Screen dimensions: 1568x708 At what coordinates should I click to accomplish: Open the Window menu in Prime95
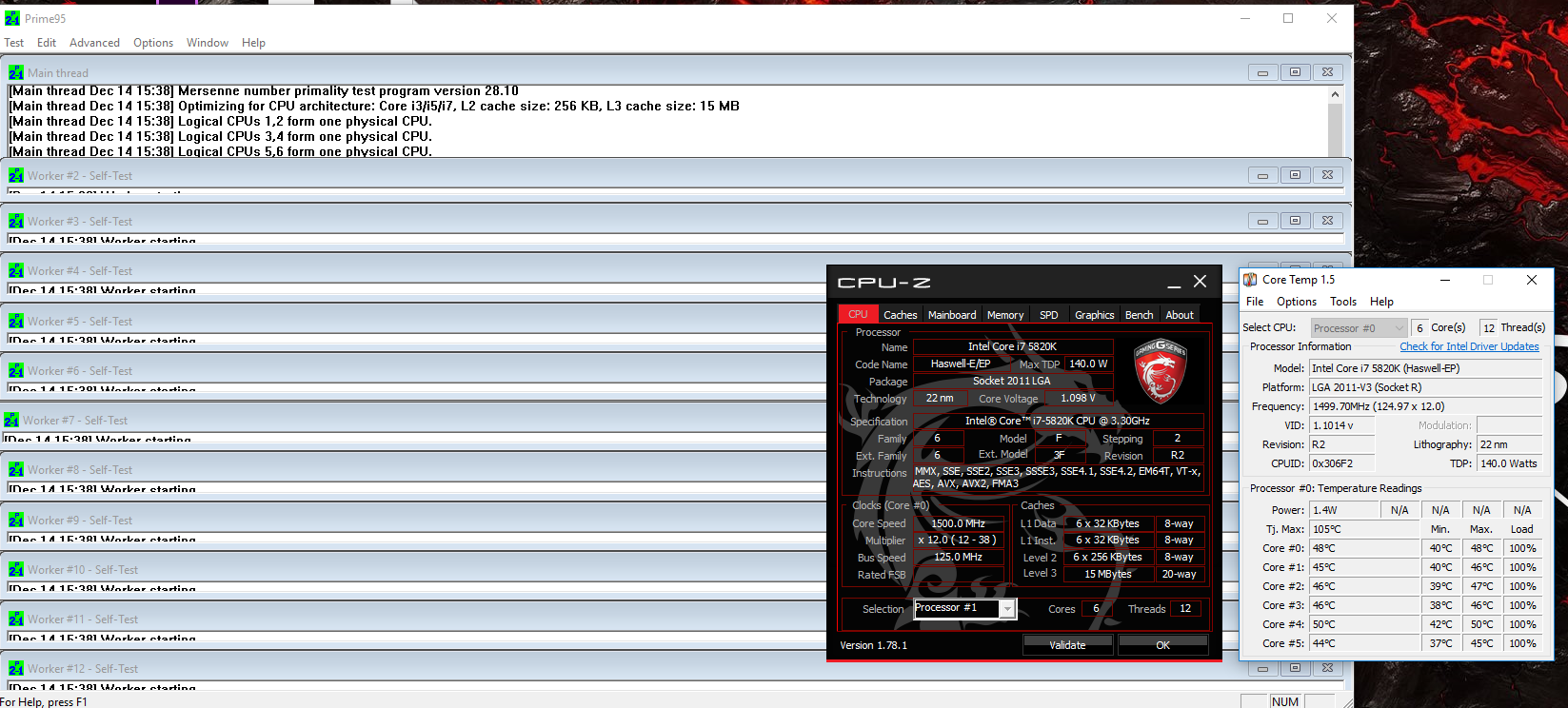point(208,43)
